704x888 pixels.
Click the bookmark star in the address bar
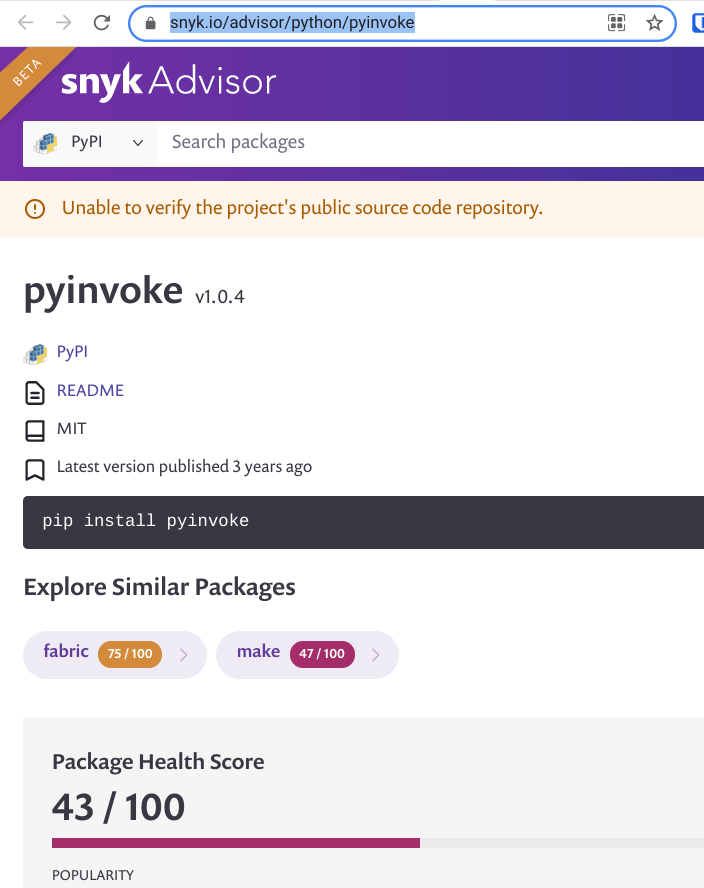point(655,21)
